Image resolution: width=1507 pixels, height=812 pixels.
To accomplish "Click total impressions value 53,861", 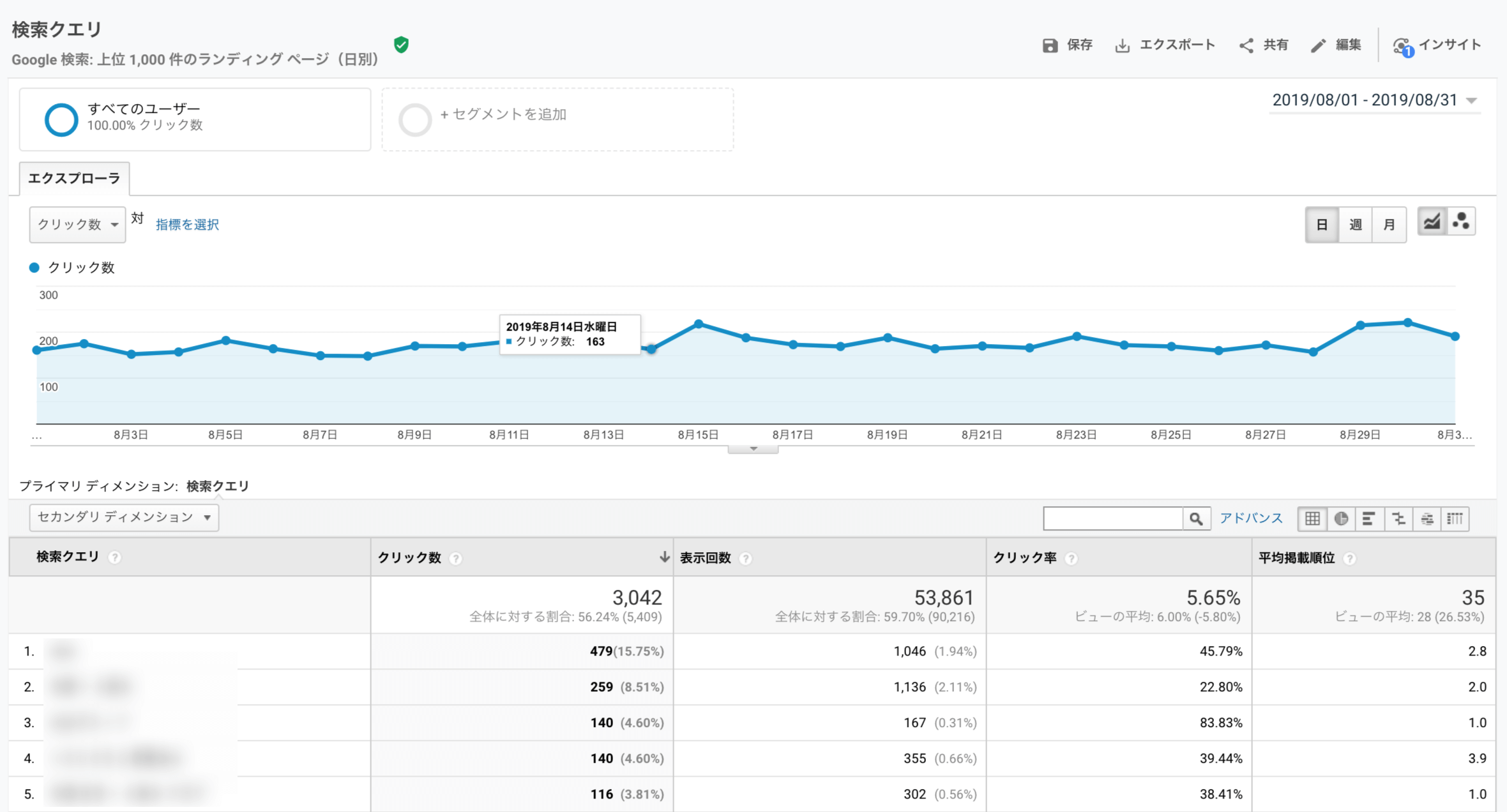I will pos(944,598).
